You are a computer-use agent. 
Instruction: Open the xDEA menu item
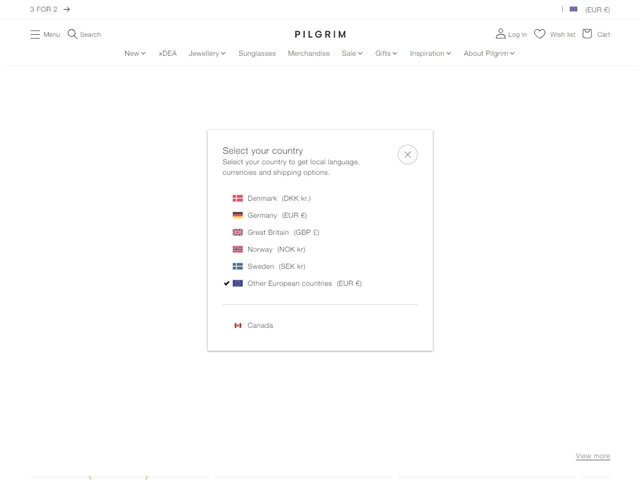(x=168, y=53)
